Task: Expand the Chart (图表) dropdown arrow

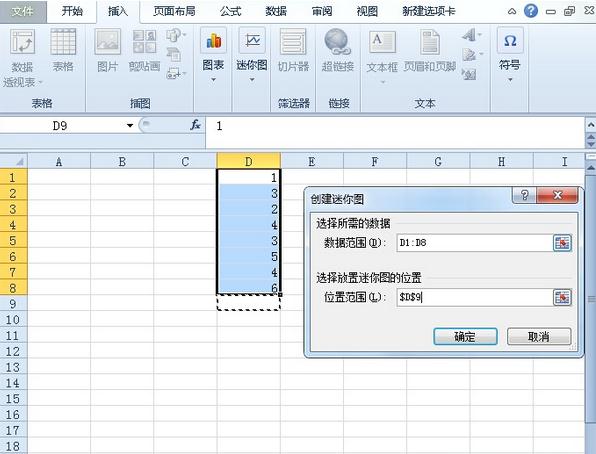Action: click(213, 80)
